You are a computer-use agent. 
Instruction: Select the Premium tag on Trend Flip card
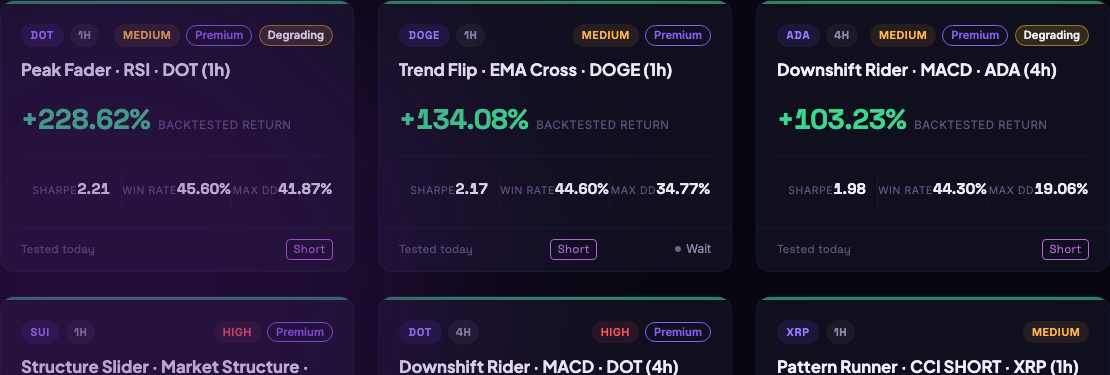[677, 35]
